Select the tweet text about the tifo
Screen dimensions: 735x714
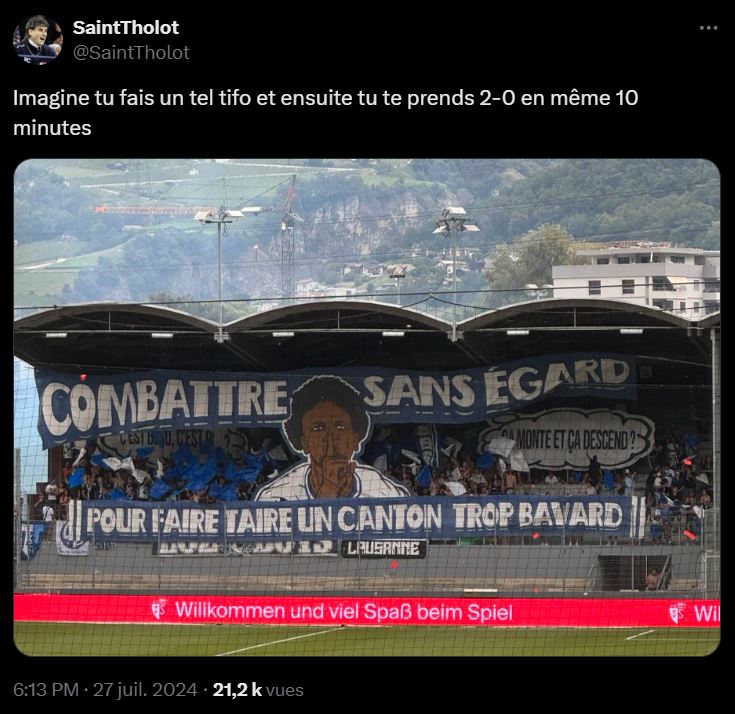coord(325,113)
